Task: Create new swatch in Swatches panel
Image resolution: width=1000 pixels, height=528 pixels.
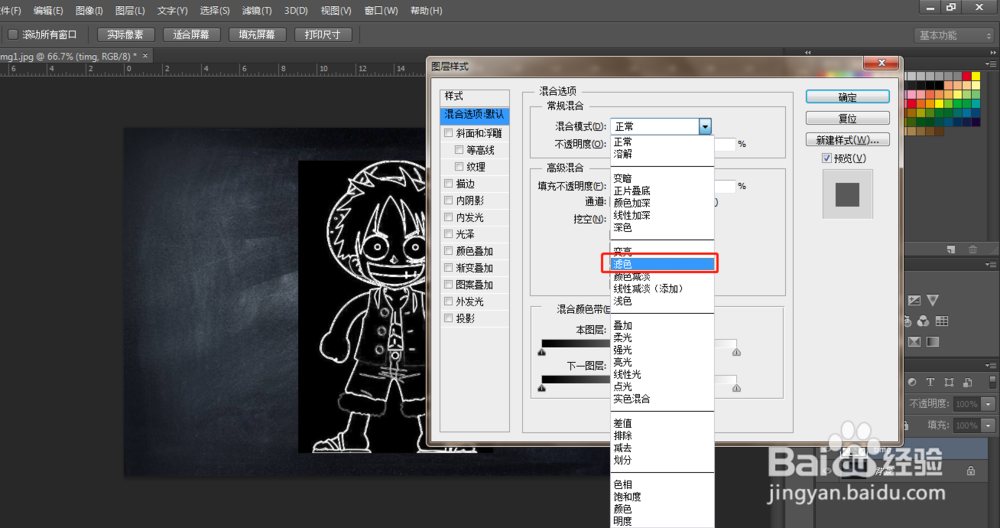Action: click(x=950, y=249)
